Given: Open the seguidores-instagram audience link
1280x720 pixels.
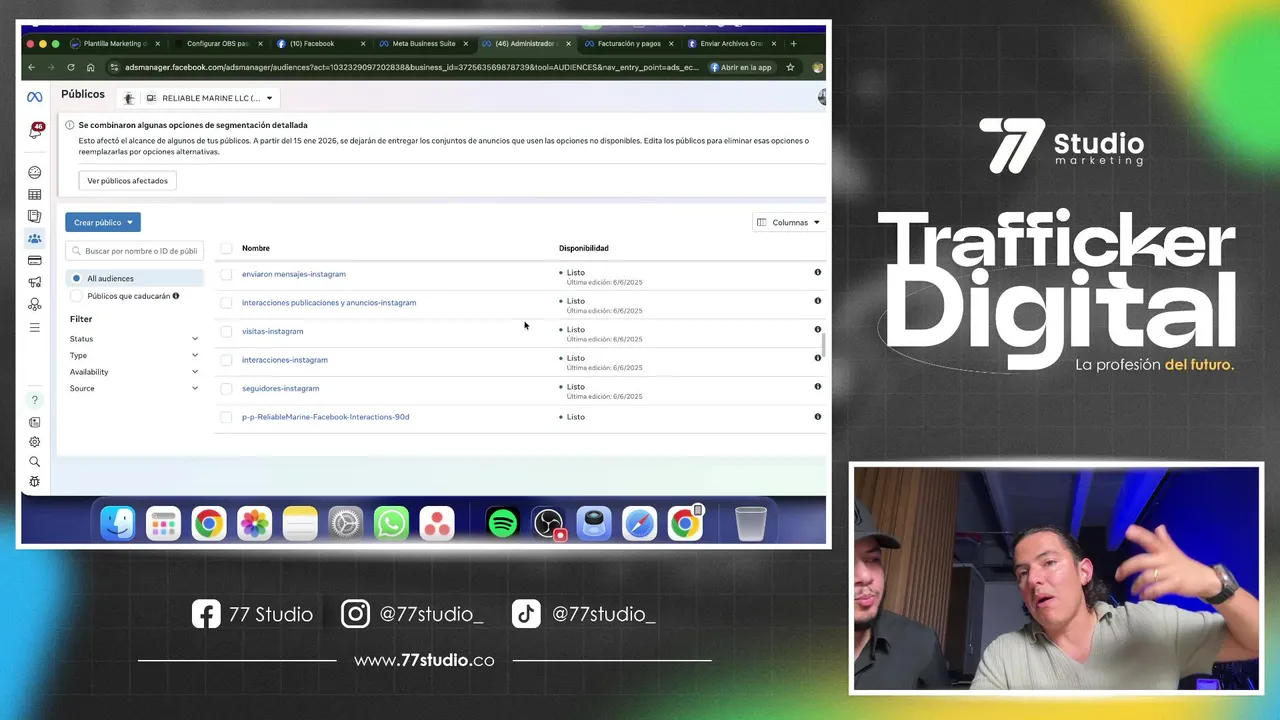Looking at the screenshot, I should 281,388.
